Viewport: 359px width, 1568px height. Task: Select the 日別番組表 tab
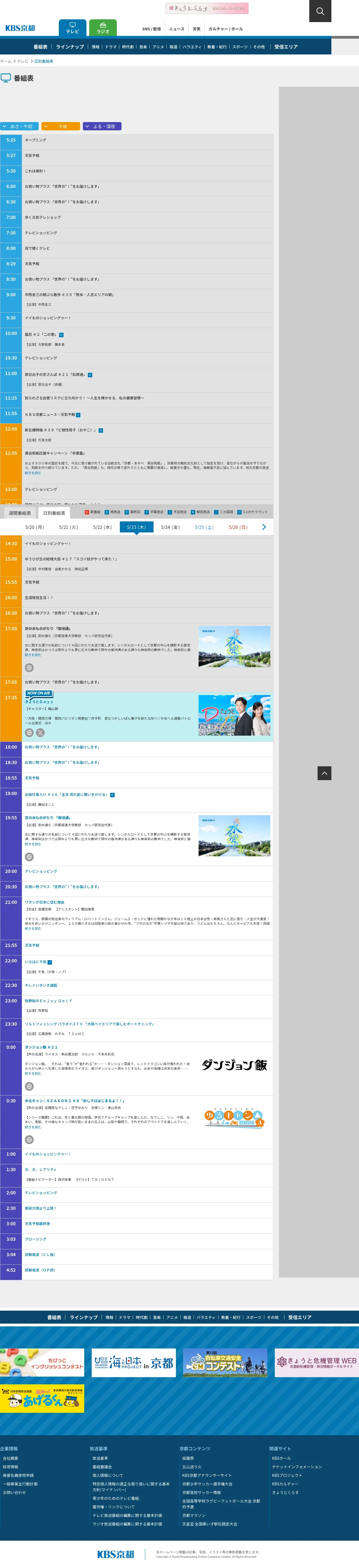coord(54,513)
